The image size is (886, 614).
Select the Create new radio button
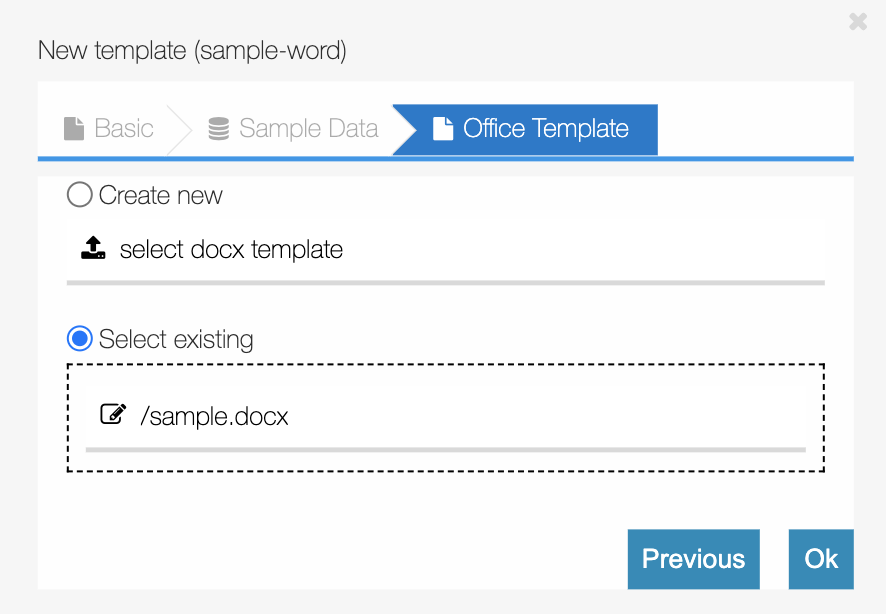tap(79, 195)
